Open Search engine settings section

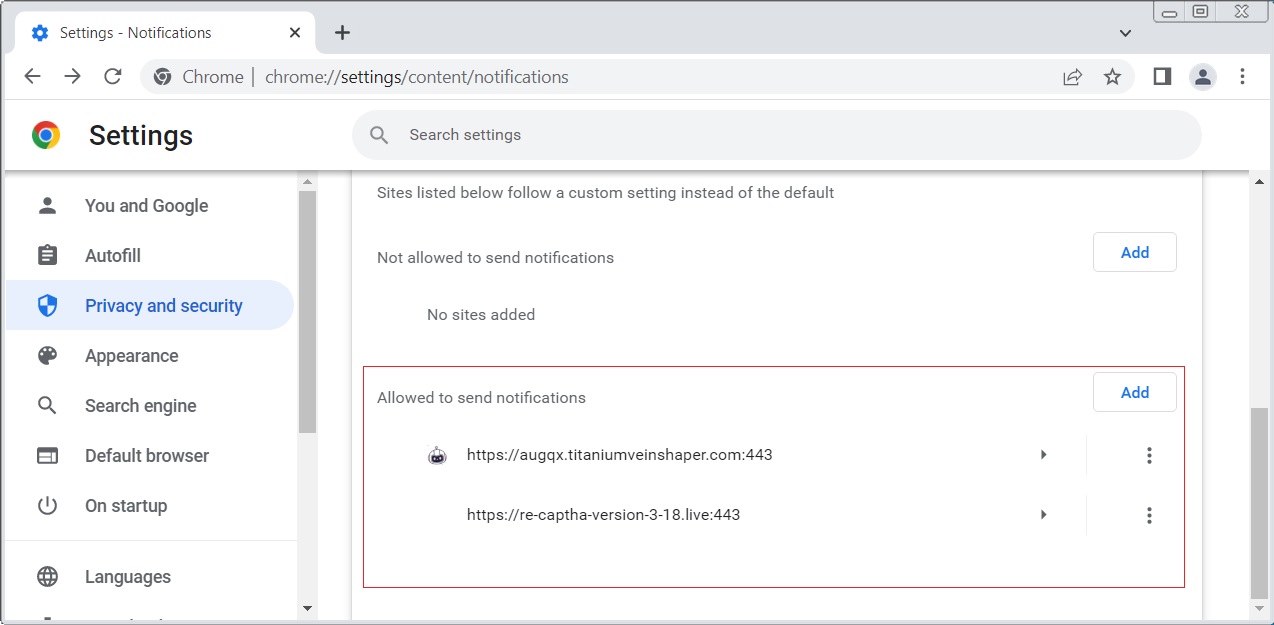(x=150, y=406)
